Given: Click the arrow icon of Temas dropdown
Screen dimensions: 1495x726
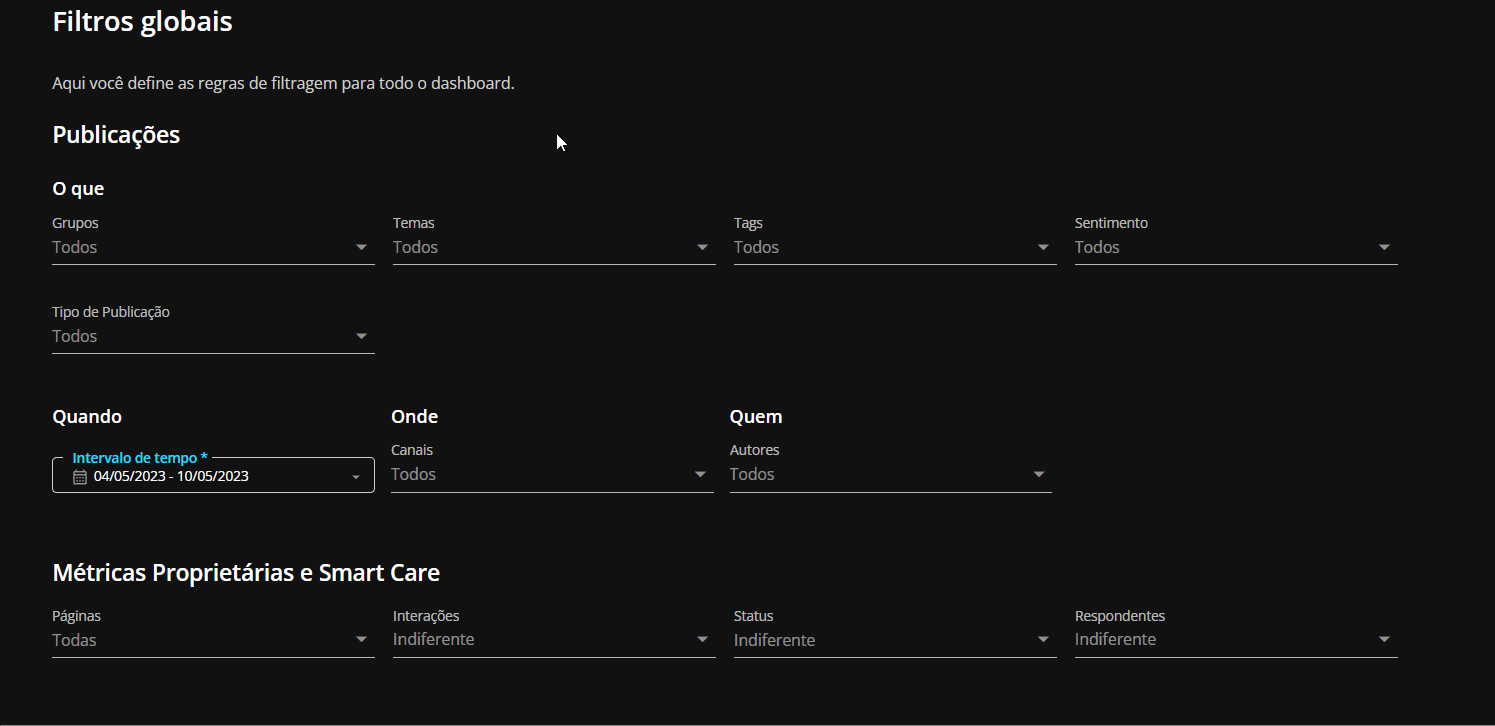Looking at the screenshot, I should (x=702, y=248).
